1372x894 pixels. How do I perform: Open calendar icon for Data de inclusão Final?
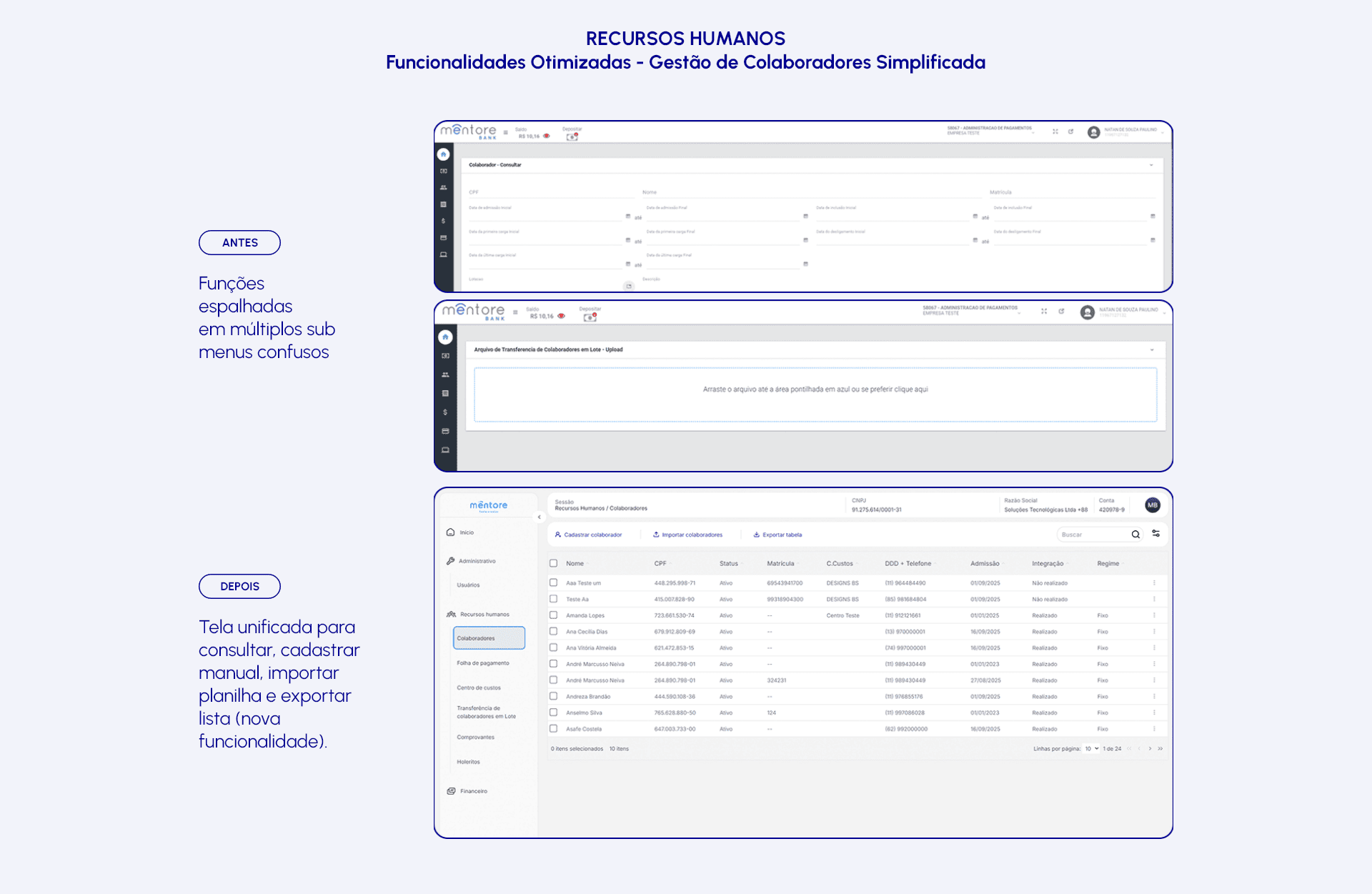[x=1153, y=216]
